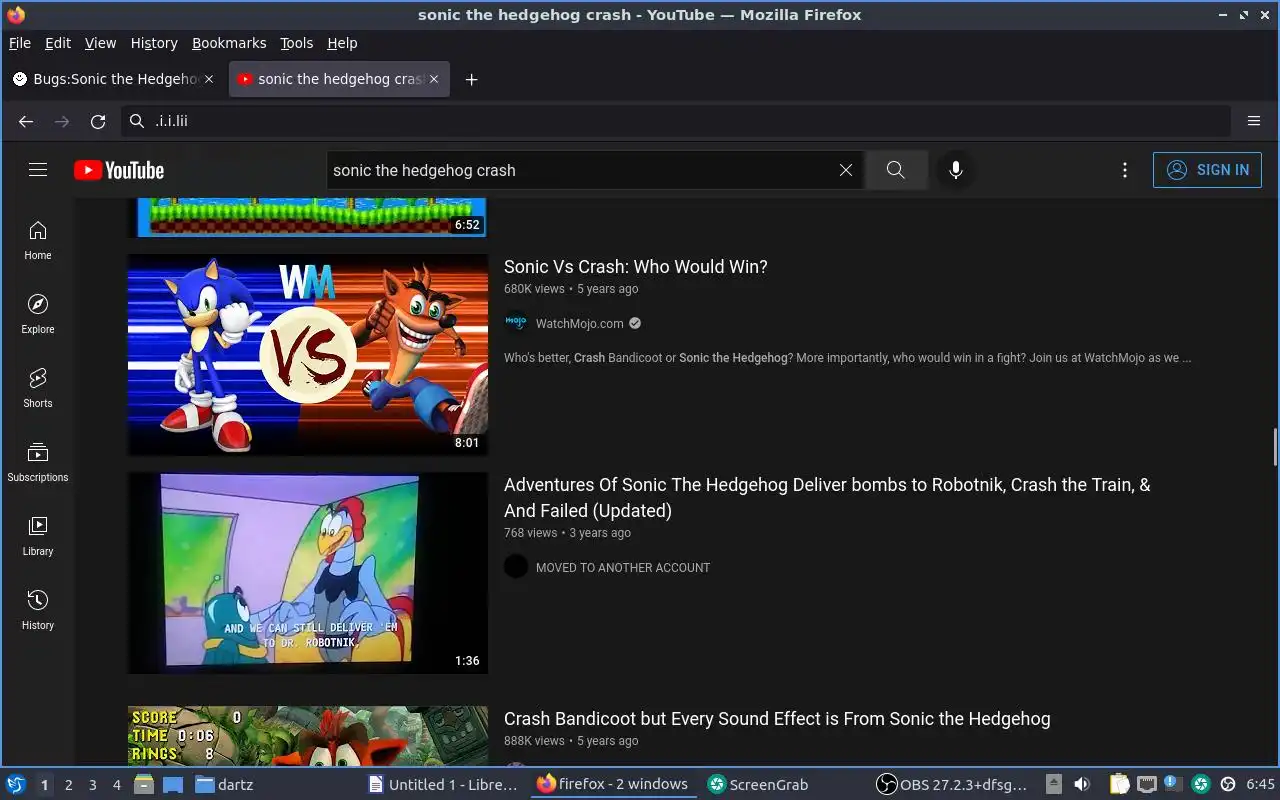The height and width of the screenshot is (800, 1280).
Task: Switch to Bugs:Sonic the Hedgehog tab
Action: tap(113, 79)
